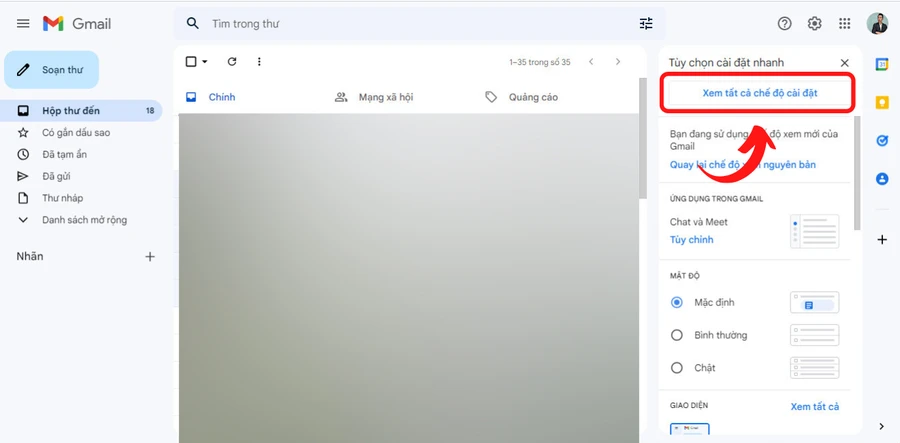Open the More options three-dot menu

pyautogui.click(x=259, y=61)
